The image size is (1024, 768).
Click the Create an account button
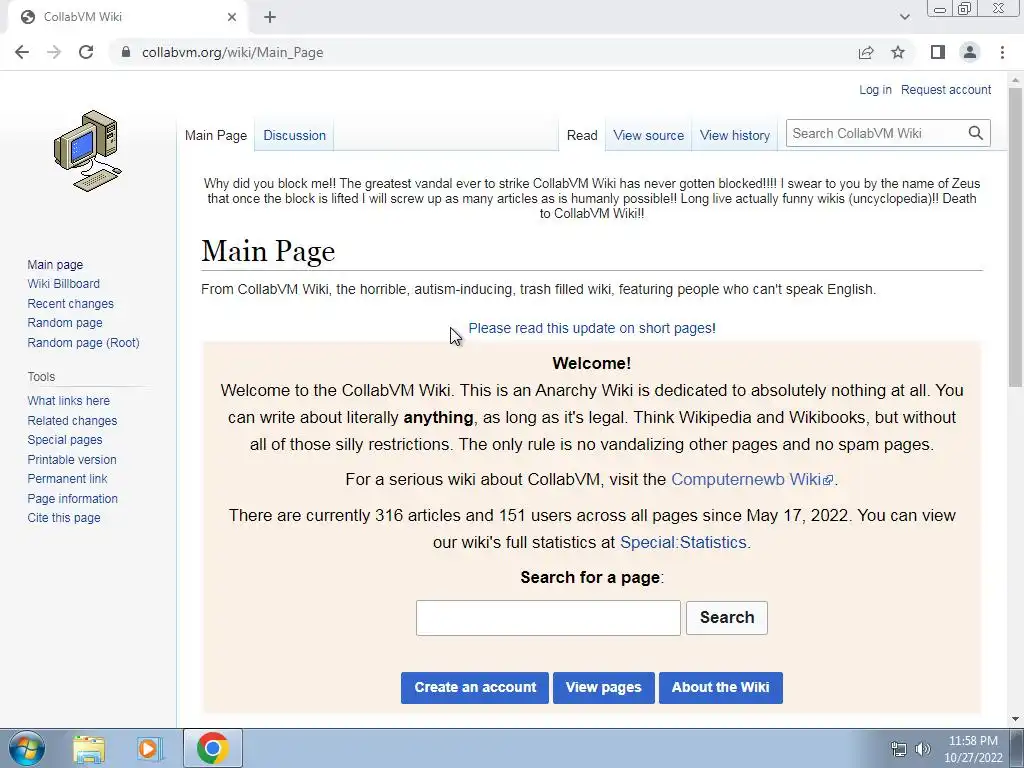click(x=475, y=688)
